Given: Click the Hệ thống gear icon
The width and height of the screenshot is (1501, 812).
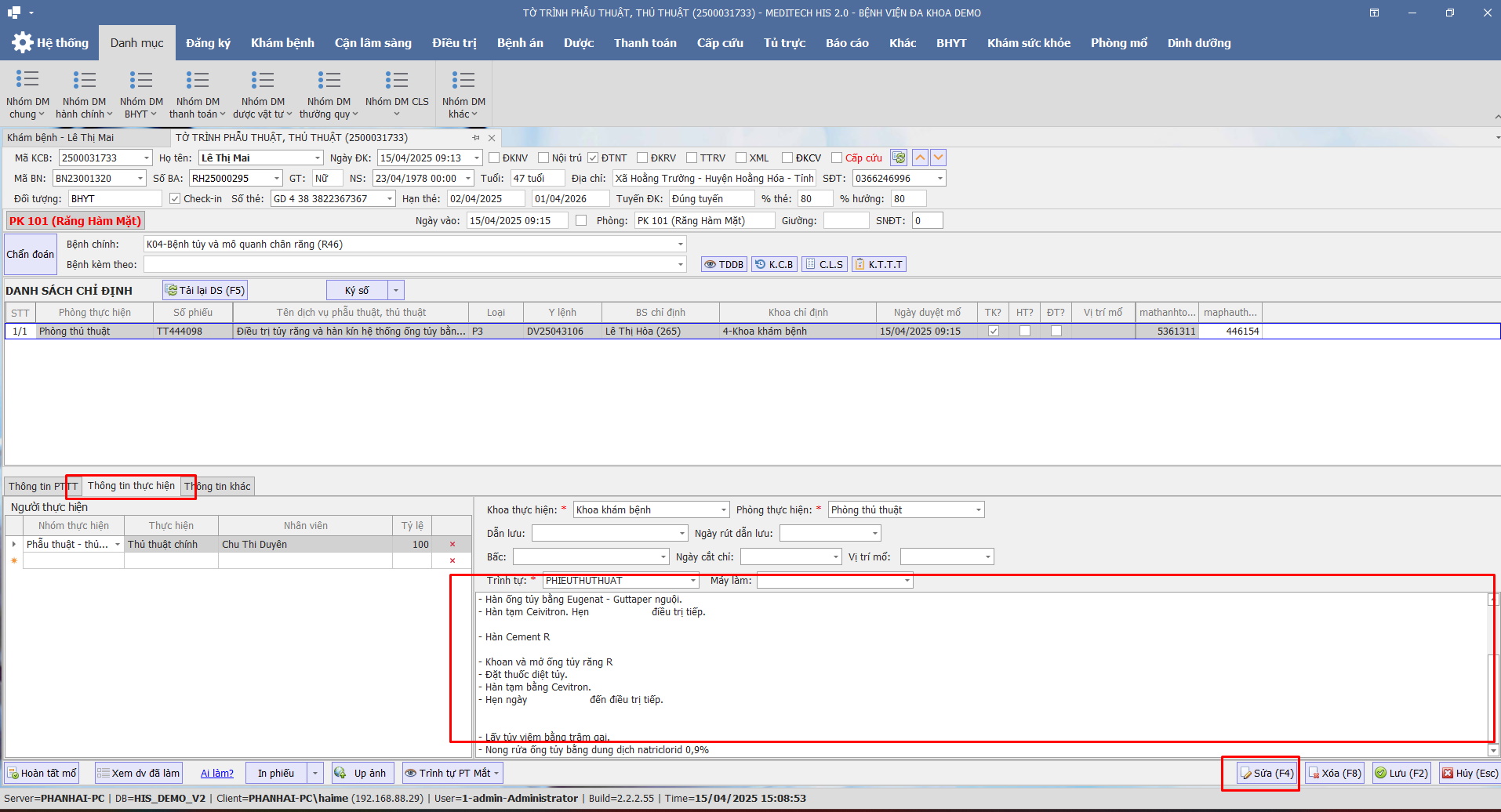Looking at the screenshot, I should [22, 42].
